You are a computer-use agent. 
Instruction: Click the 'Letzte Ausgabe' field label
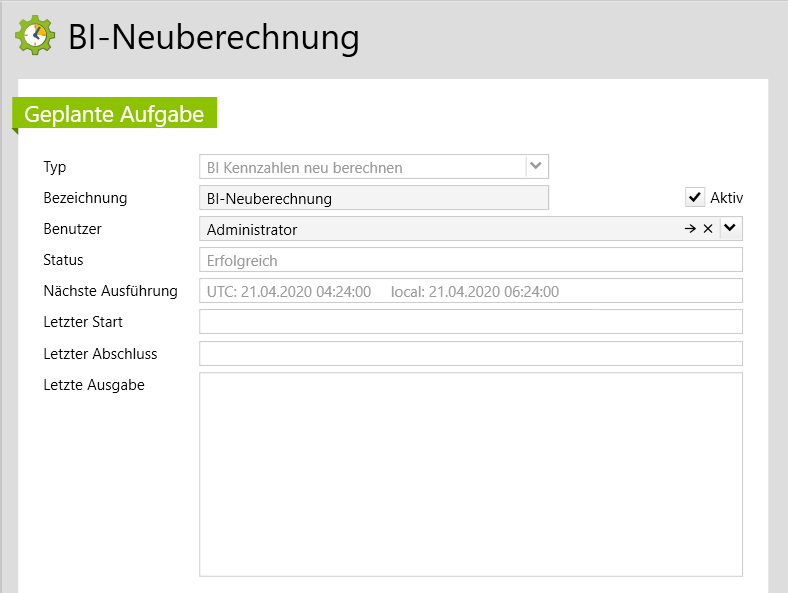pos(94,385)
